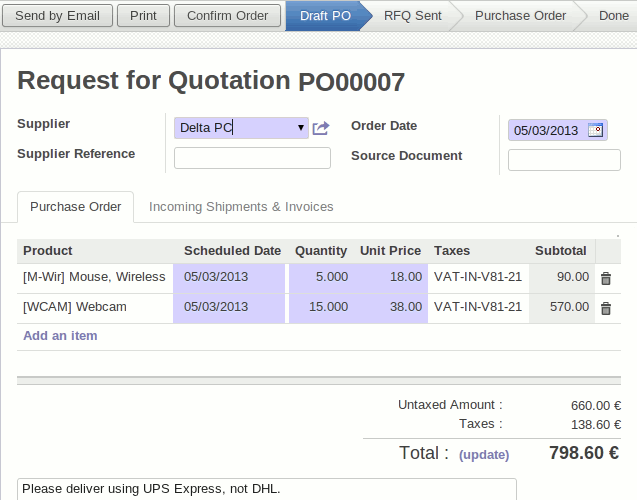The height and width of the screenshot is (500, 637).
Task: Expand the Supplier dropdown arrow
Action: tap(301, 128)
